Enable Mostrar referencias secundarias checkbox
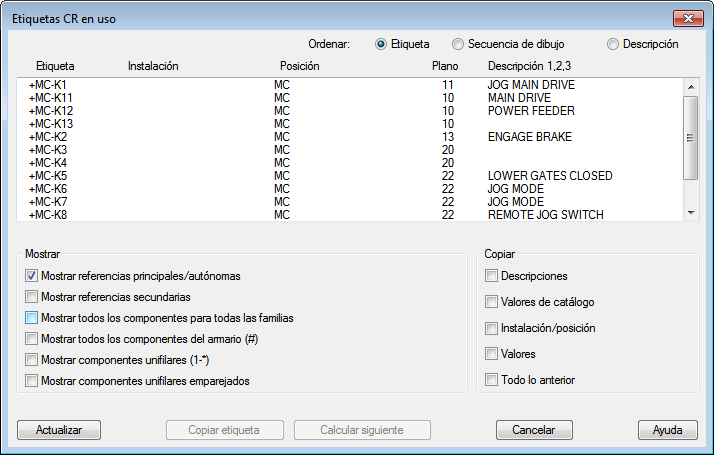Image resolution: width=714 pixels, height=455 pixels. 32,297
